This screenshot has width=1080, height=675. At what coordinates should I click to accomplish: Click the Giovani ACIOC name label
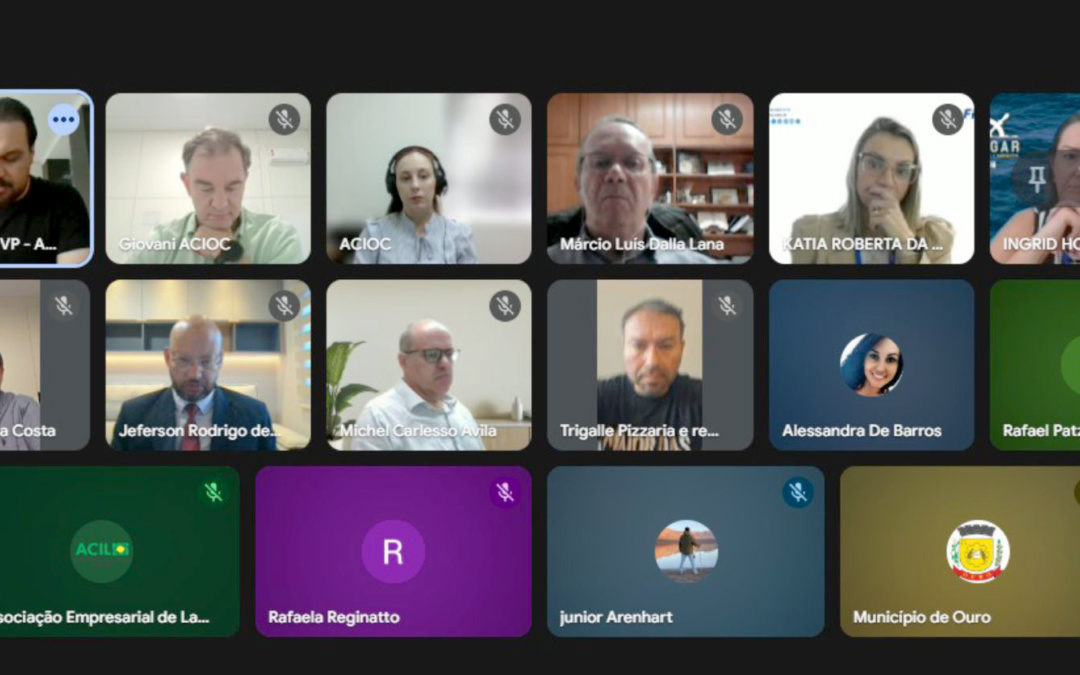click(x=175, y=244)
